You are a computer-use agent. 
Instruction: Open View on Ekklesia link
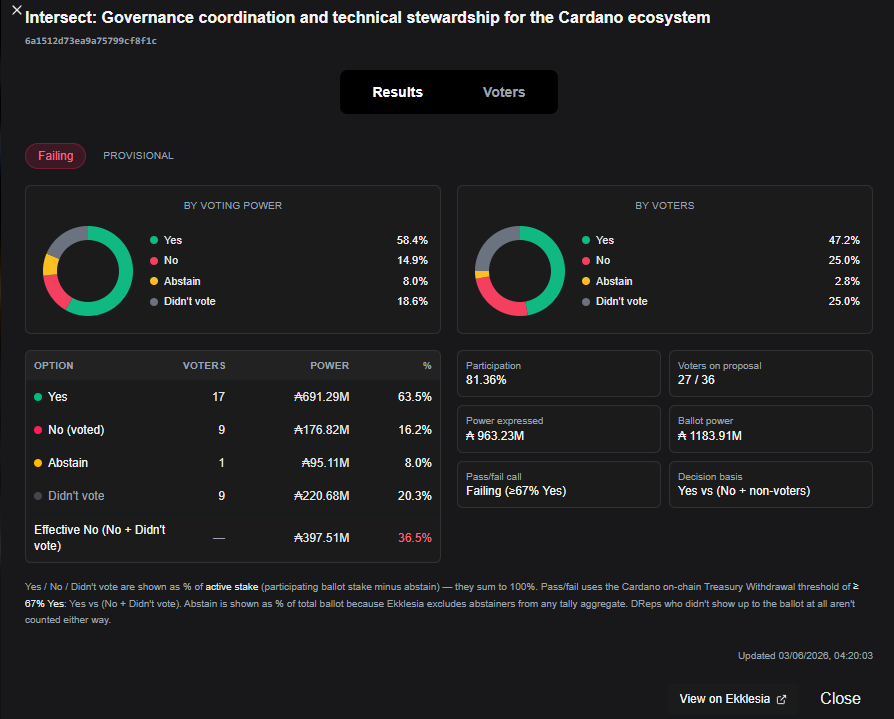tap(733, 698)
